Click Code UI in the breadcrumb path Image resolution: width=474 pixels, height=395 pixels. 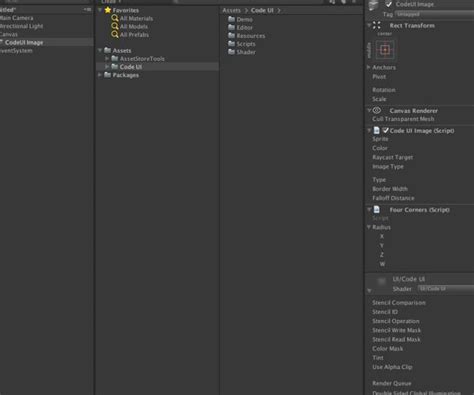(x=262, y=10)
